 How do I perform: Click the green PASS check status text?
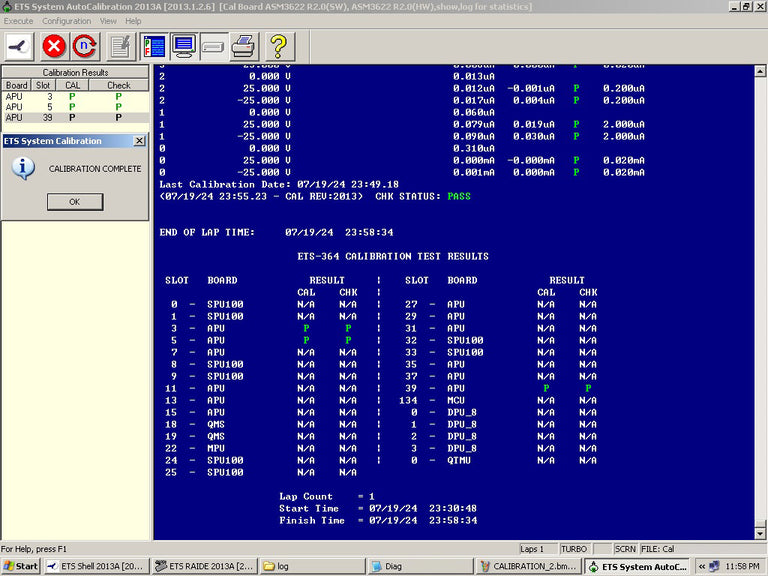(459, 196)
